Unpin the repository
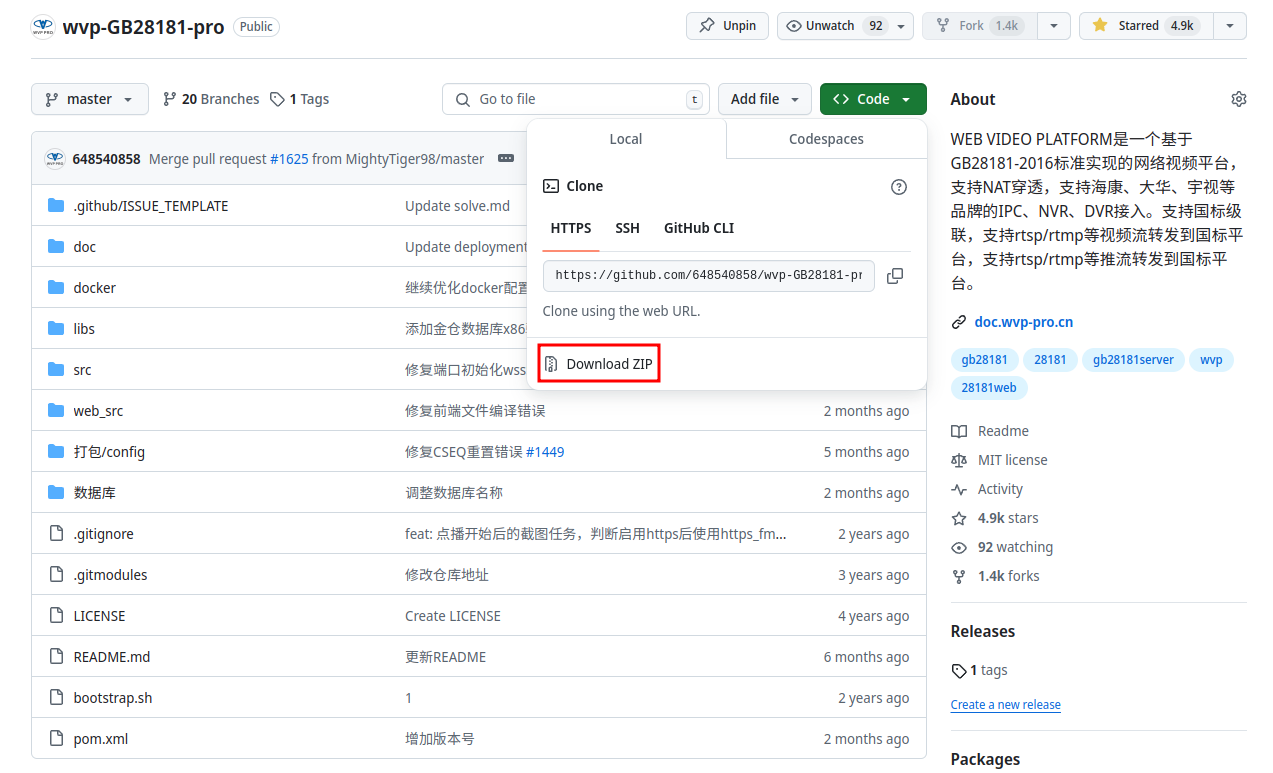 click(x=727, y=26)
